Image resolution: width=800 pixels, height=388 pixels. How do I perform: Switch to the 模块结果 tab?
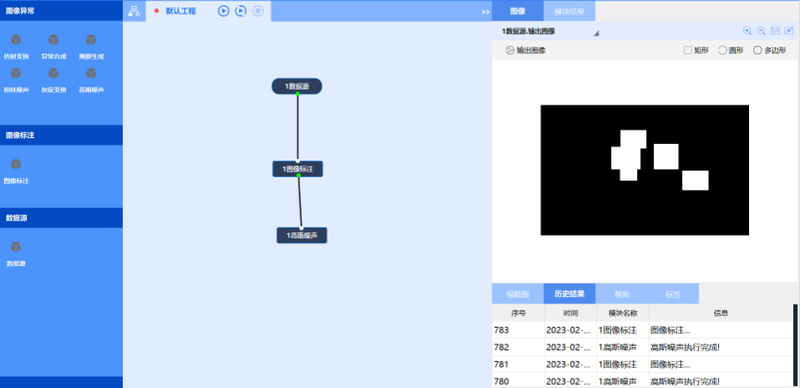(x=569, y=11)
